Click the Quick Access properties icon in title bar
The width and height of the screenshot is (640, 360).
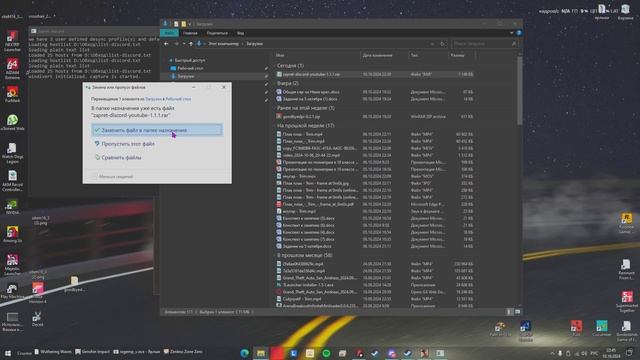point(176,24)
